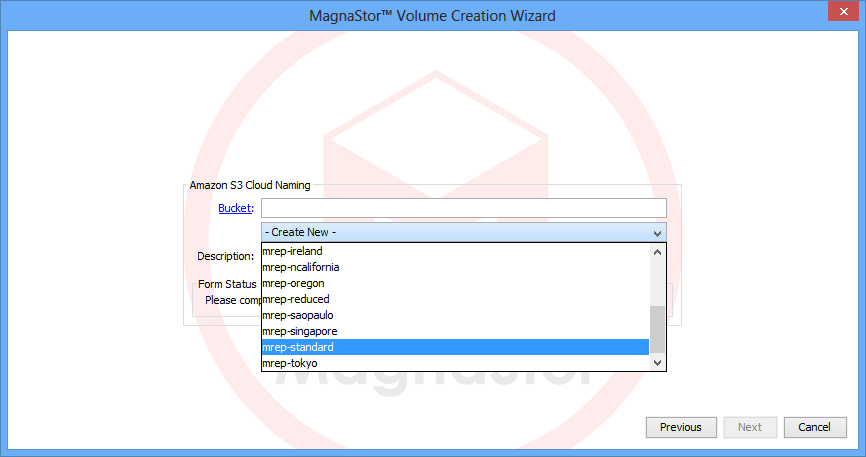Click the Bucket hyperlink label

pos(236,208)
